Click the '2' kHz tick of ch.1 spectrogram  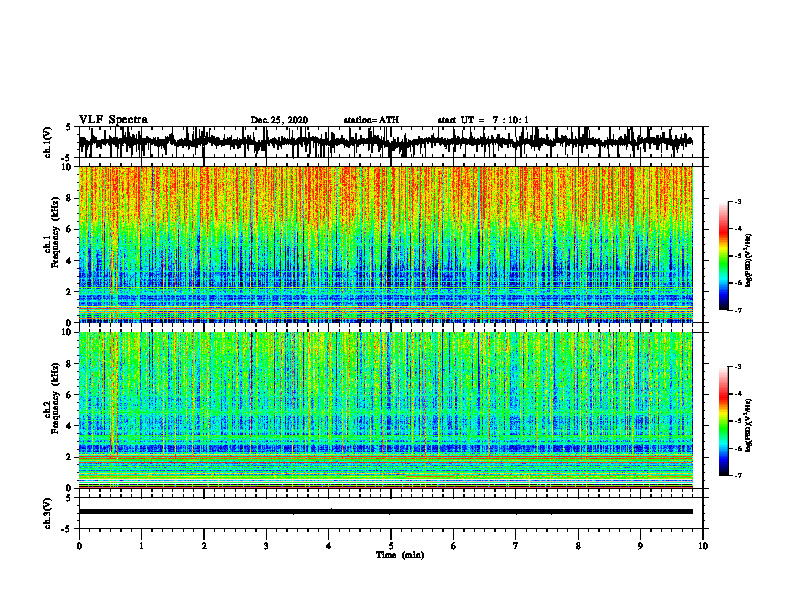71,292
